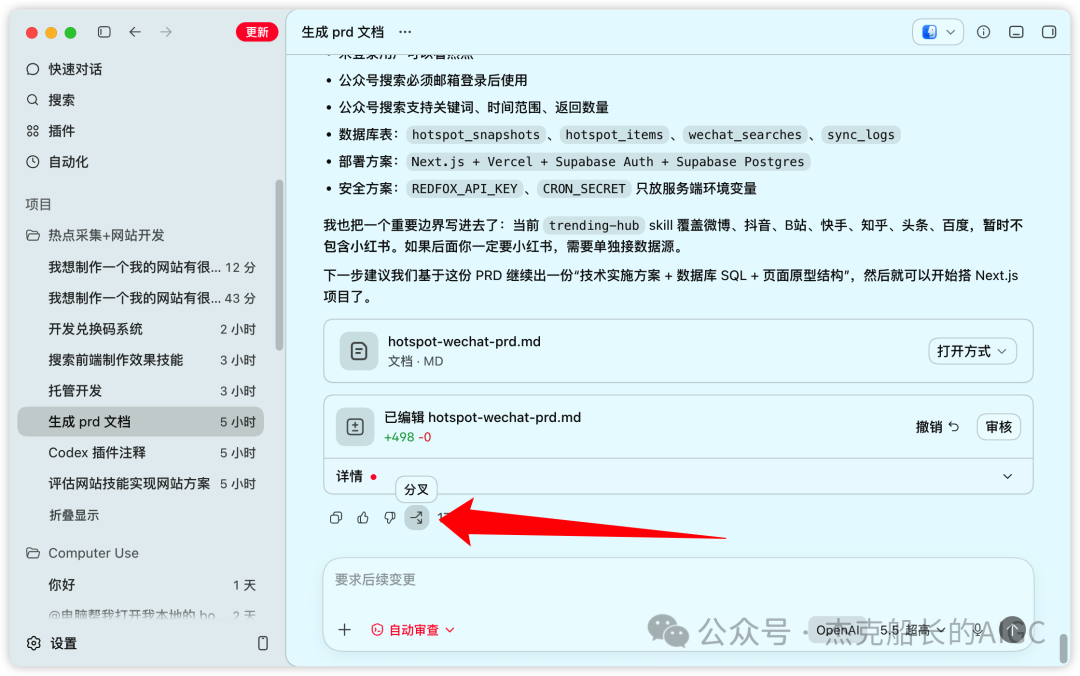Open the 搜索前端制作效果技能 conversation

(x=141, y=360)
